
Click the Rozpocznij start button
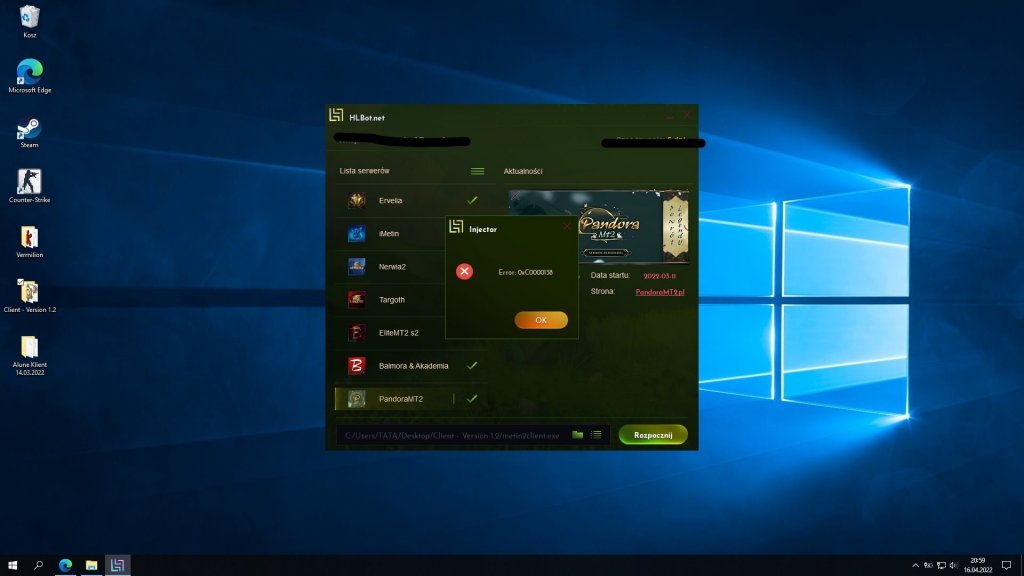coord(653,435)
